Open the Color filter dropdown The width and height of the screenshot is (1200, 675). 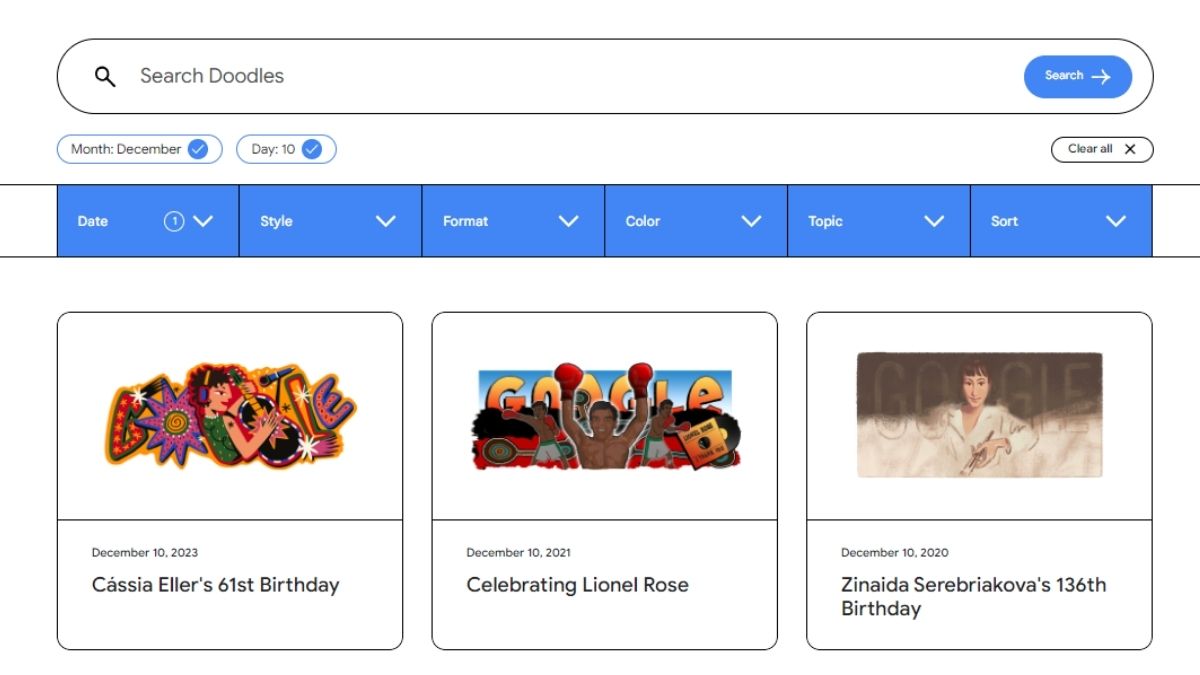click(x=695, y=221)
